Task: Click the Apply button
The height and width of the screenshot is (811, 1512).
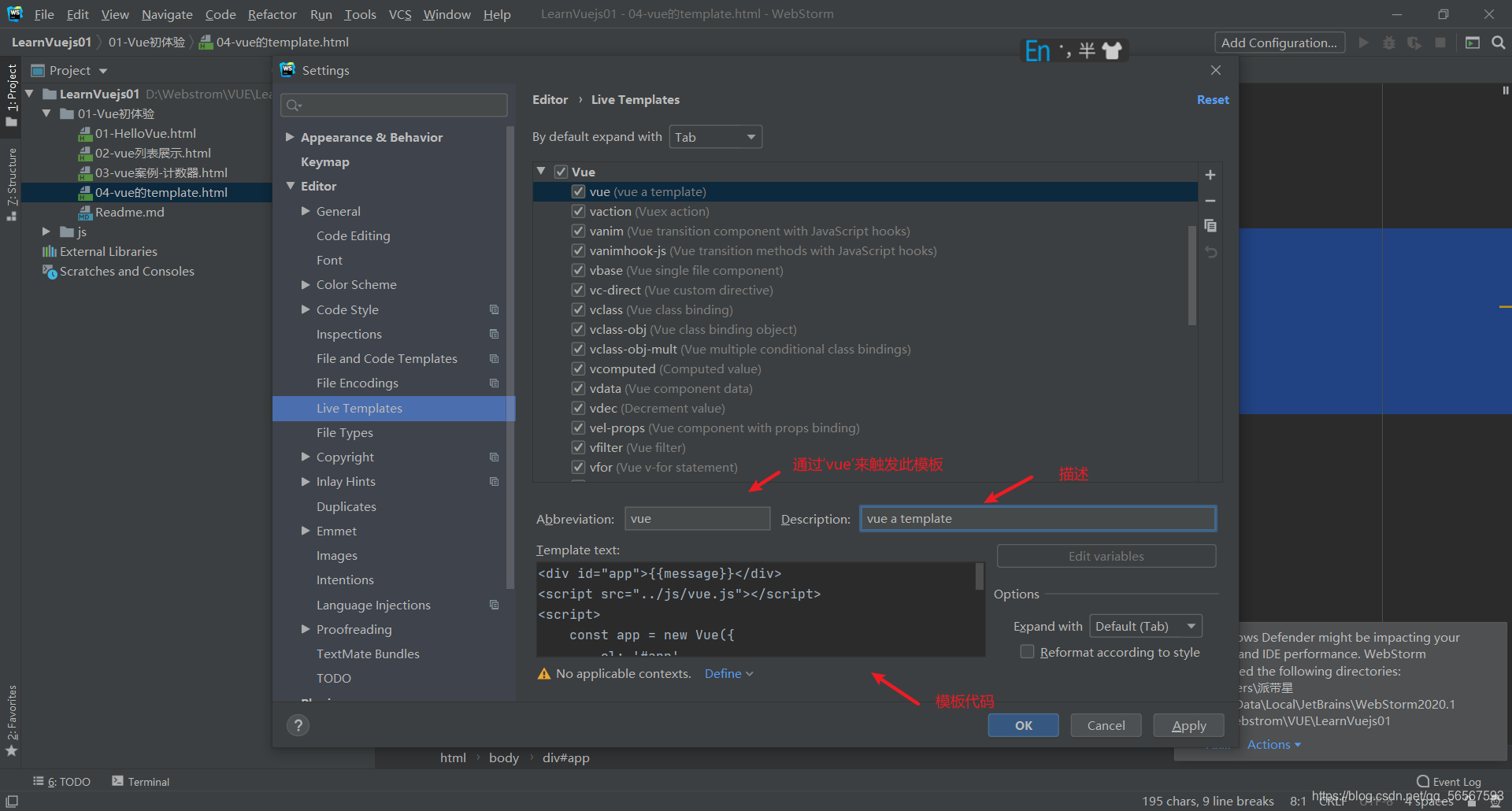Action: (x=1188, y=725)
